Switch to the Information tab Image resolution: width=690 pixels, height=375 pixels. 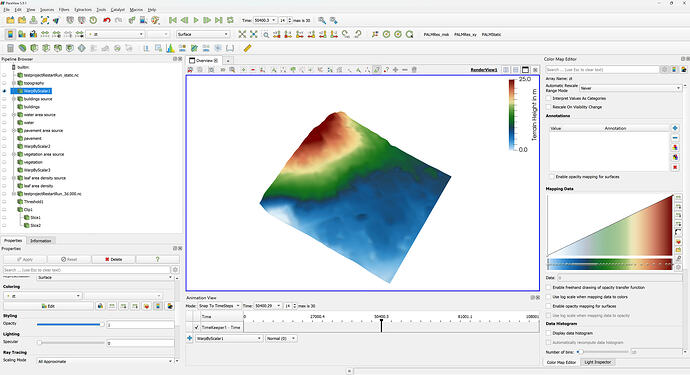tap(41, 241)
